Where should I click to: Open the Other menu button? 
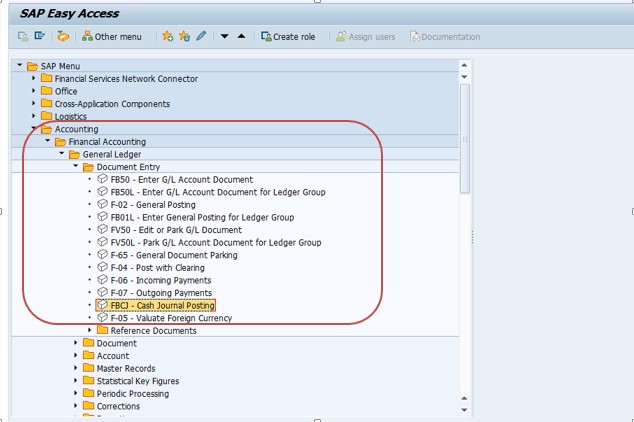coord(112,36)
